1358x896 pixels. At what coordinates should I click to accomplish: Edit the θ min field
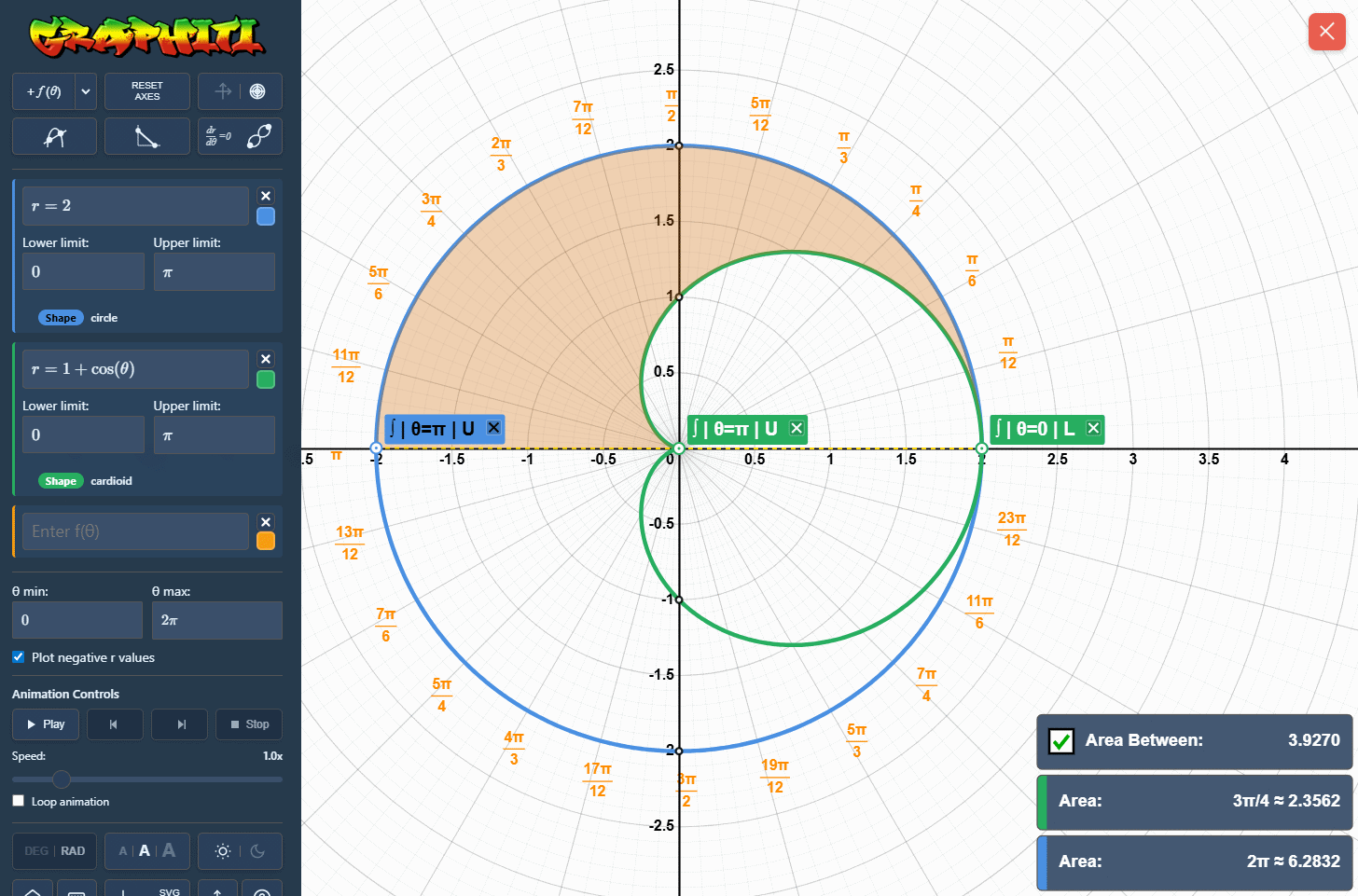click(76, 620)
